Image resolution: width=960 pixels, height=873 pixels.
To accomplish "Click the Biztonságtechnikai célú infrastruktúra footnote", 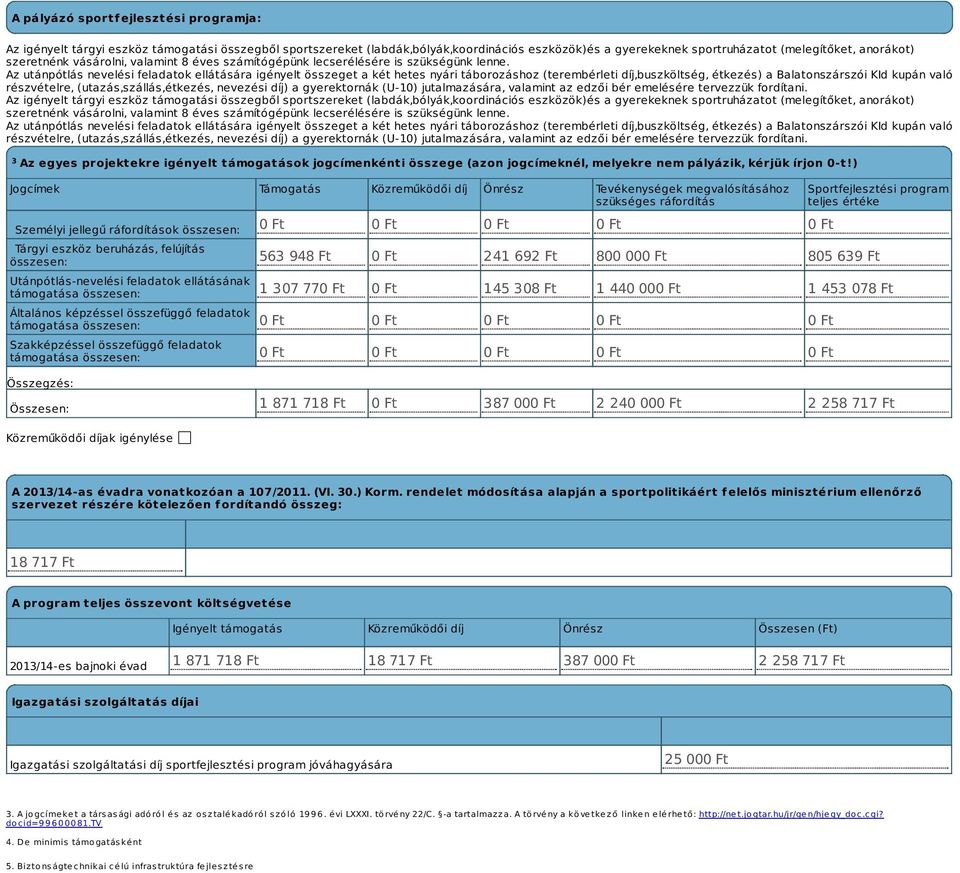I will pos(129,866).
